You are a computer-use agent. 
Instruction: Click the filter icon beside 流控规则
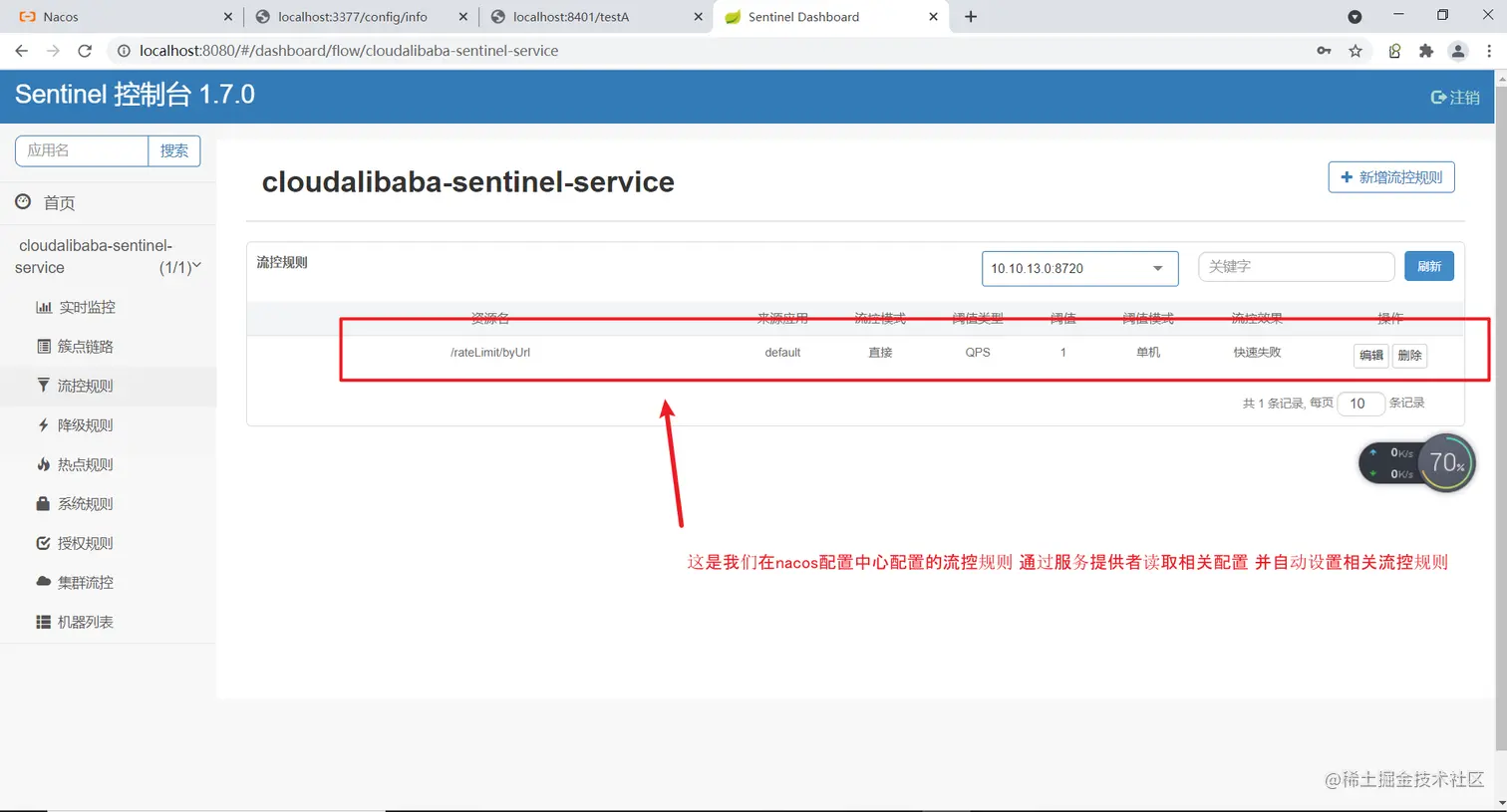pos(43,385)
